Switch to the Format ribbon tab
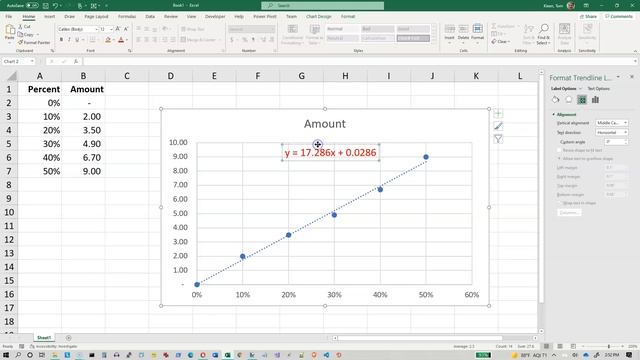The width and height of the screenshot is (640, 360). [x=348, y=16]
